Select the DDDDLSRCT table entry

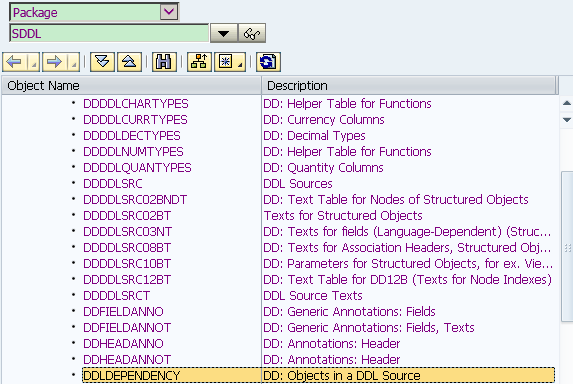tap(117, 296)
